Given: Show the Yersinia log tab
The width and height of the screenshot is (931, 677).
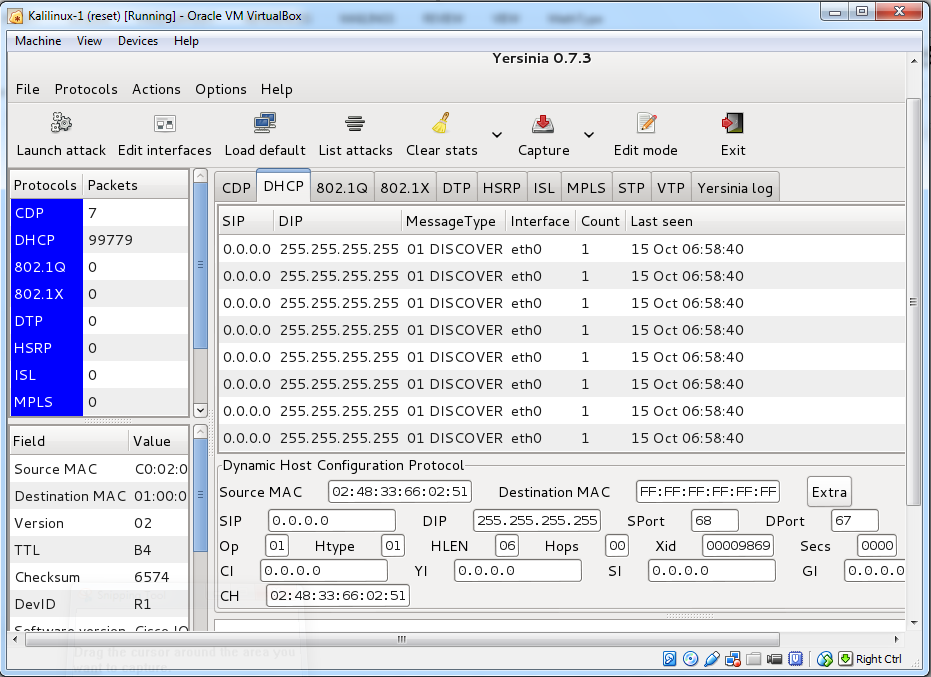Looking at the screenshot, I should (x=735, y=188).
